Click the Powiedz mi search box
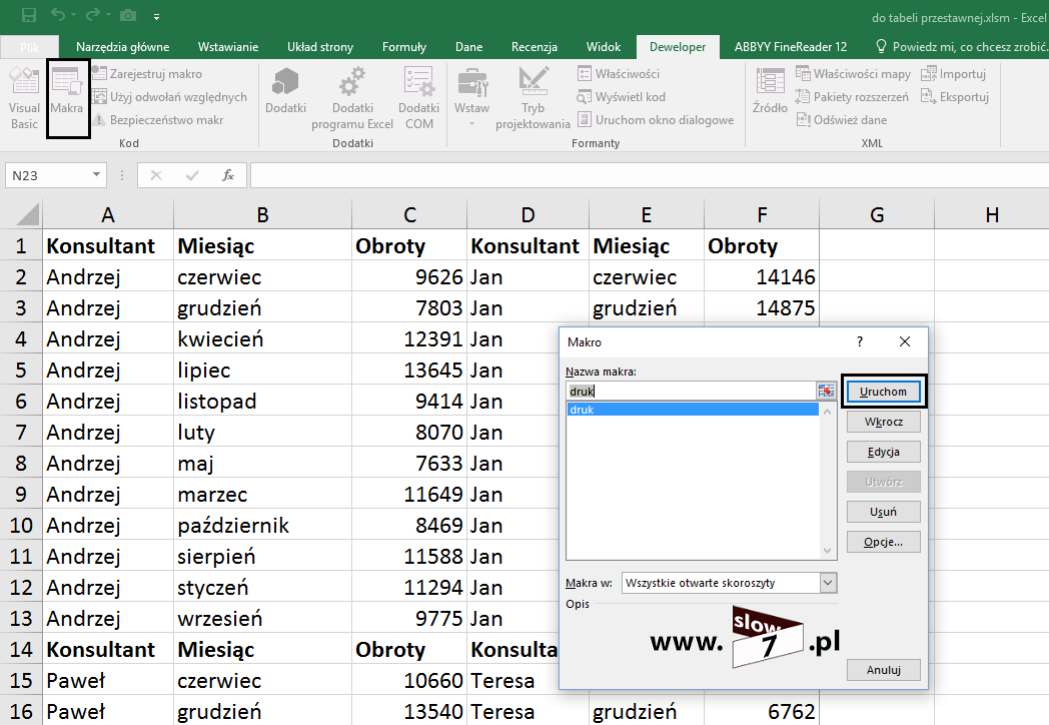The image size is (1049, 725). pyautogui.click(x=962, y=47)
